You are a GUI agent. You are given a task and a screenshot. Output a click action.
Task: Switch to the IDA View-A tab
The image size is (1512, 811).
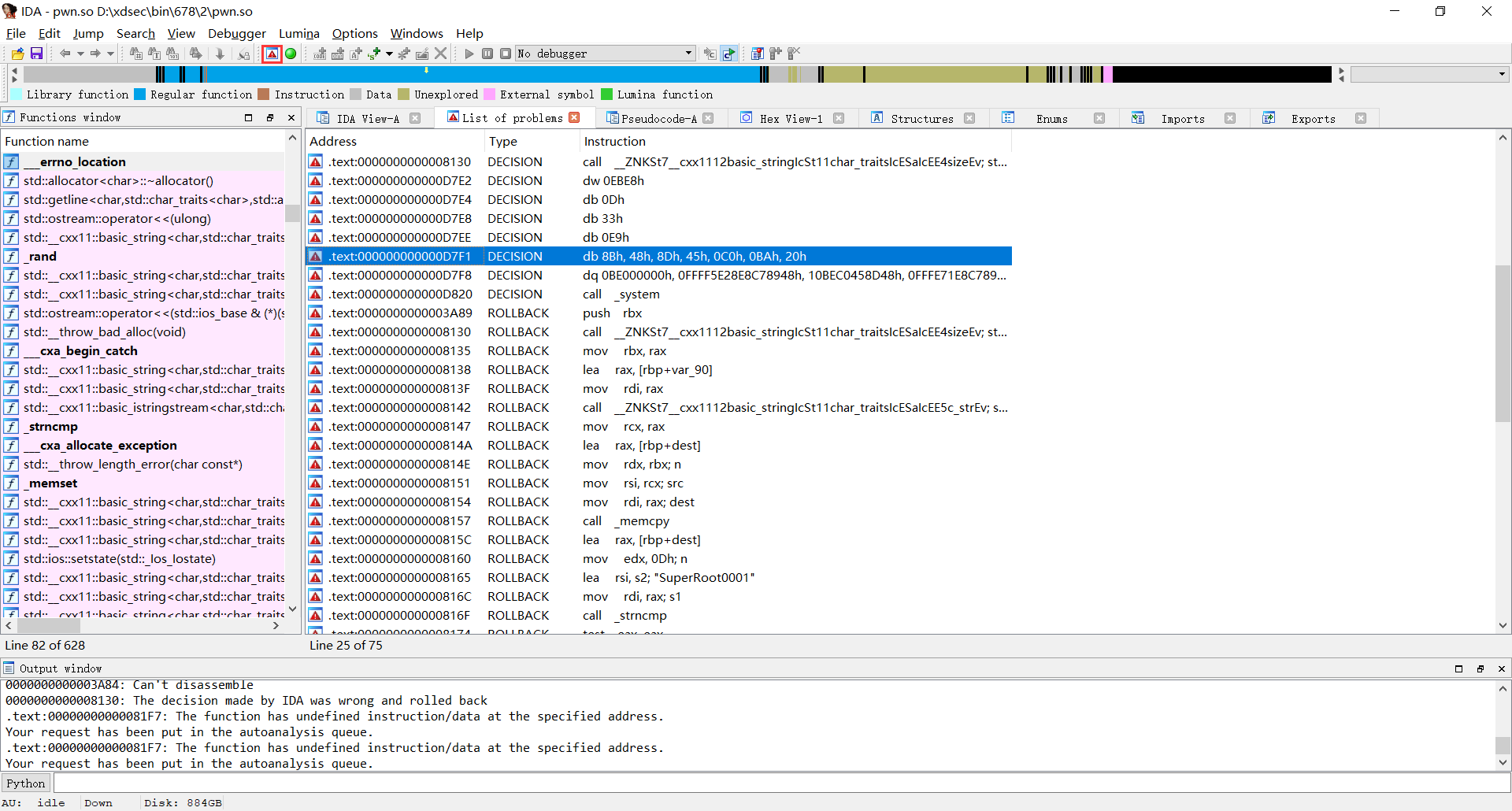(368, 119)
